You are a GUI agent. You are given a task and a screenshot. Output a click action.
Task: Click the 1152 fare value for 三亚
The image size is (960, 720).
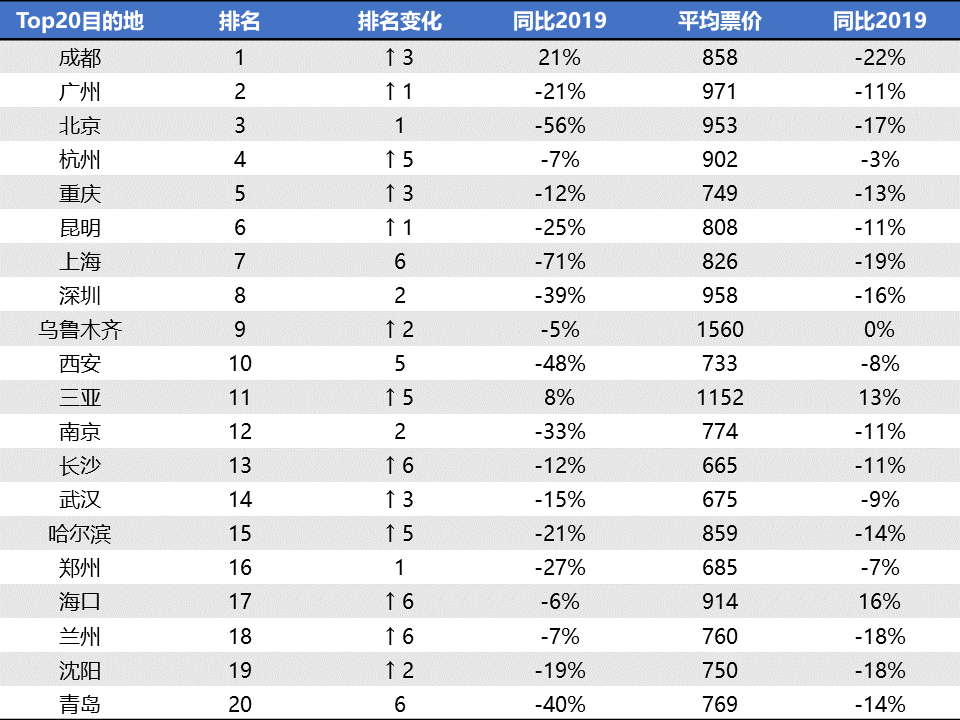pyautogui.click(x=720, y=397)
